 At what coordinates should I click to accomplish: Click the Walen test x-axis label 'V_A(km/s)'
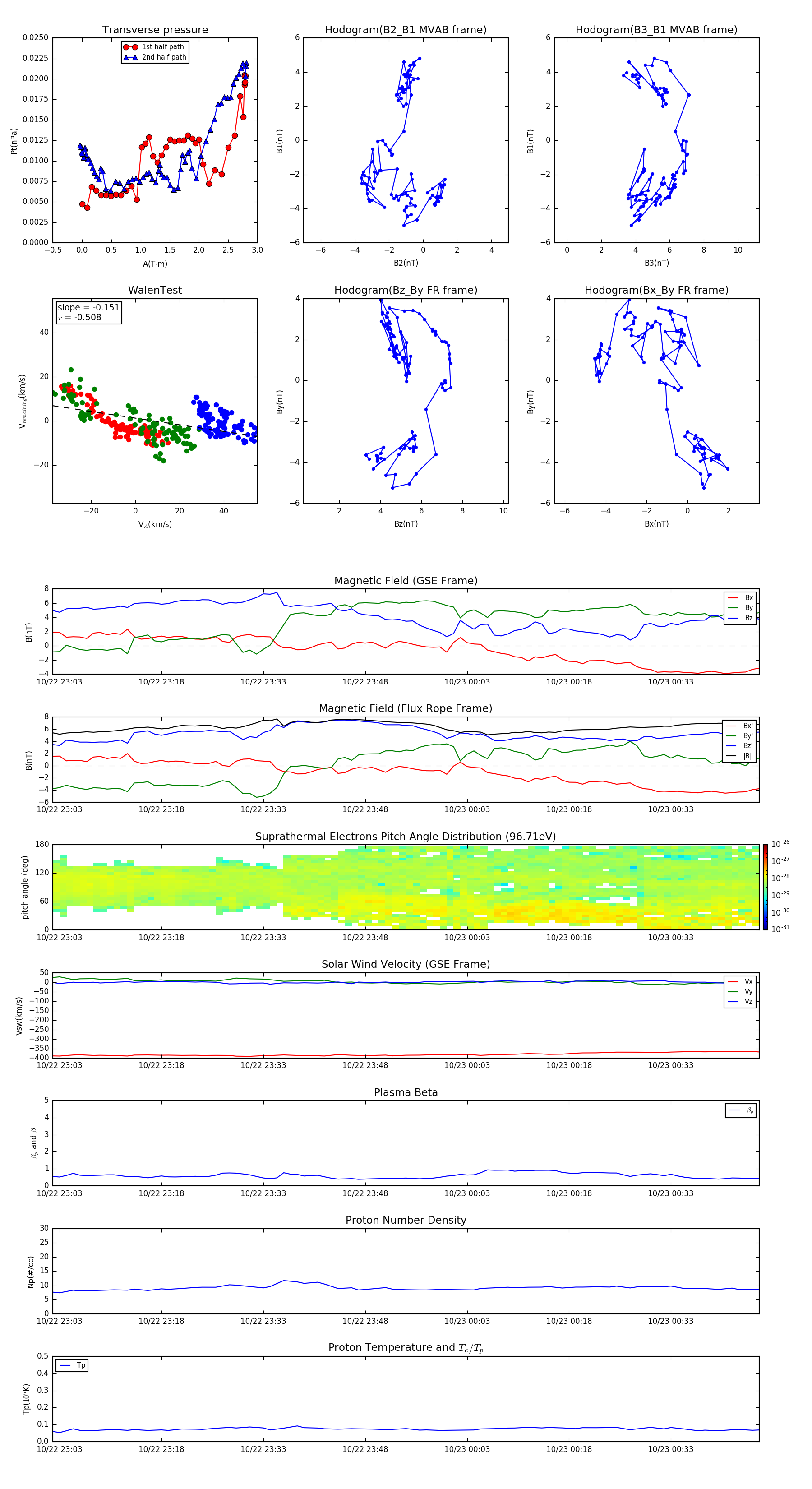point(155,524)
